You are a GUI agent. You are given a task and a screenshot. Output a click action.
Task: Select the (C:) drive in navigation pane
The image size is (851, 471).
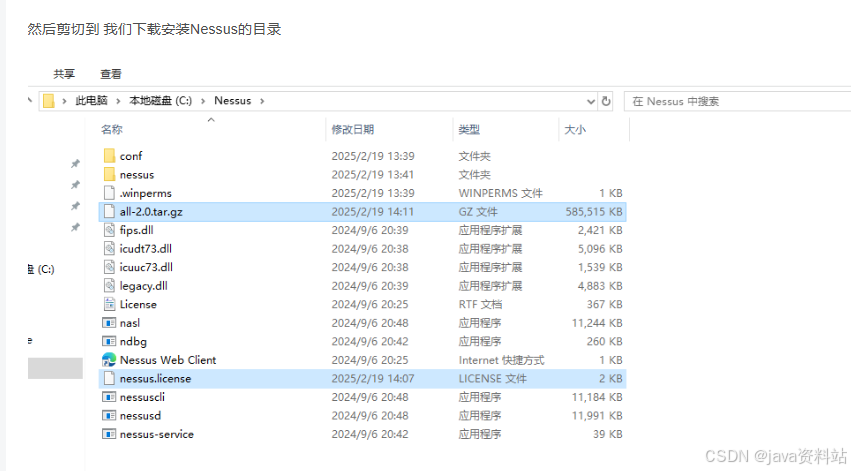point(42,269)
